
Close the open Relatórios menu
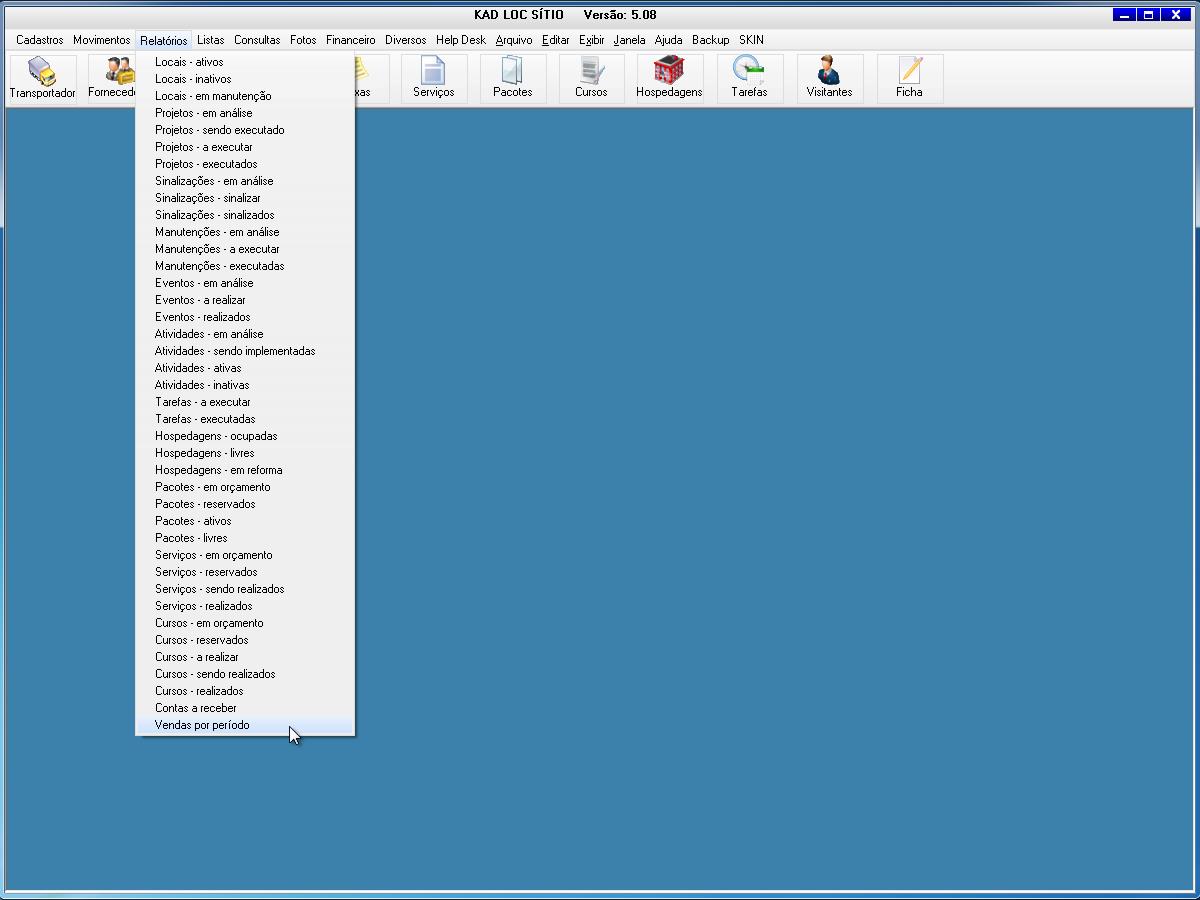point(164,40)
